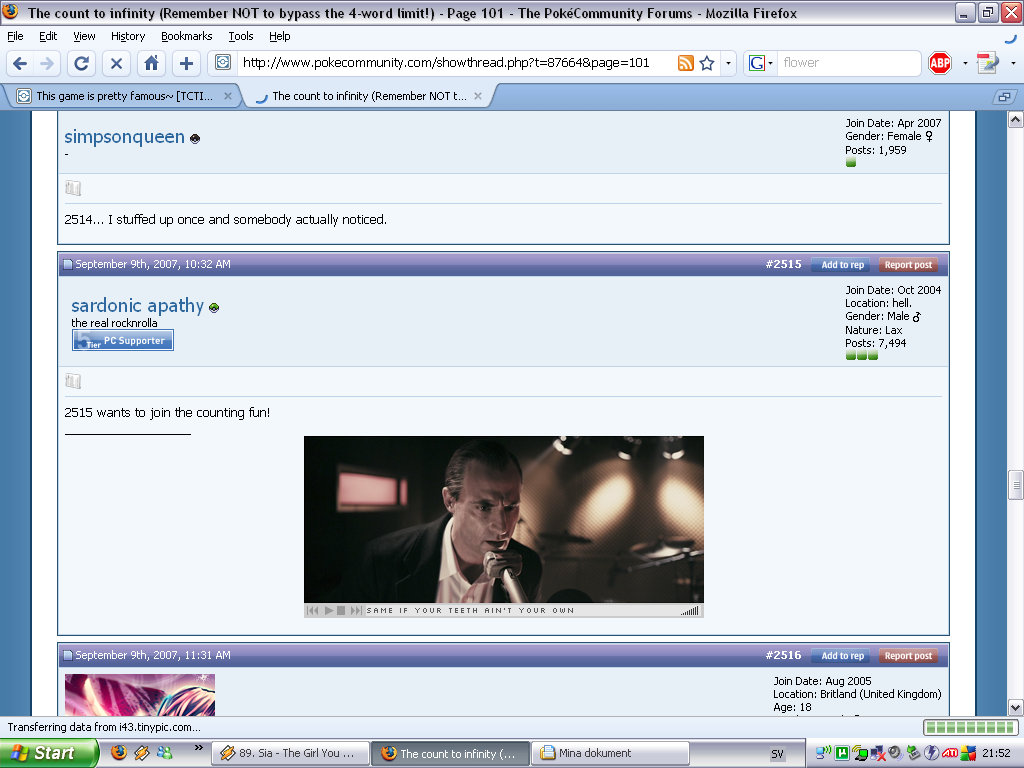Report post #2516
1024x768 pixels.
pyautogui.click(x=908, y=656)
